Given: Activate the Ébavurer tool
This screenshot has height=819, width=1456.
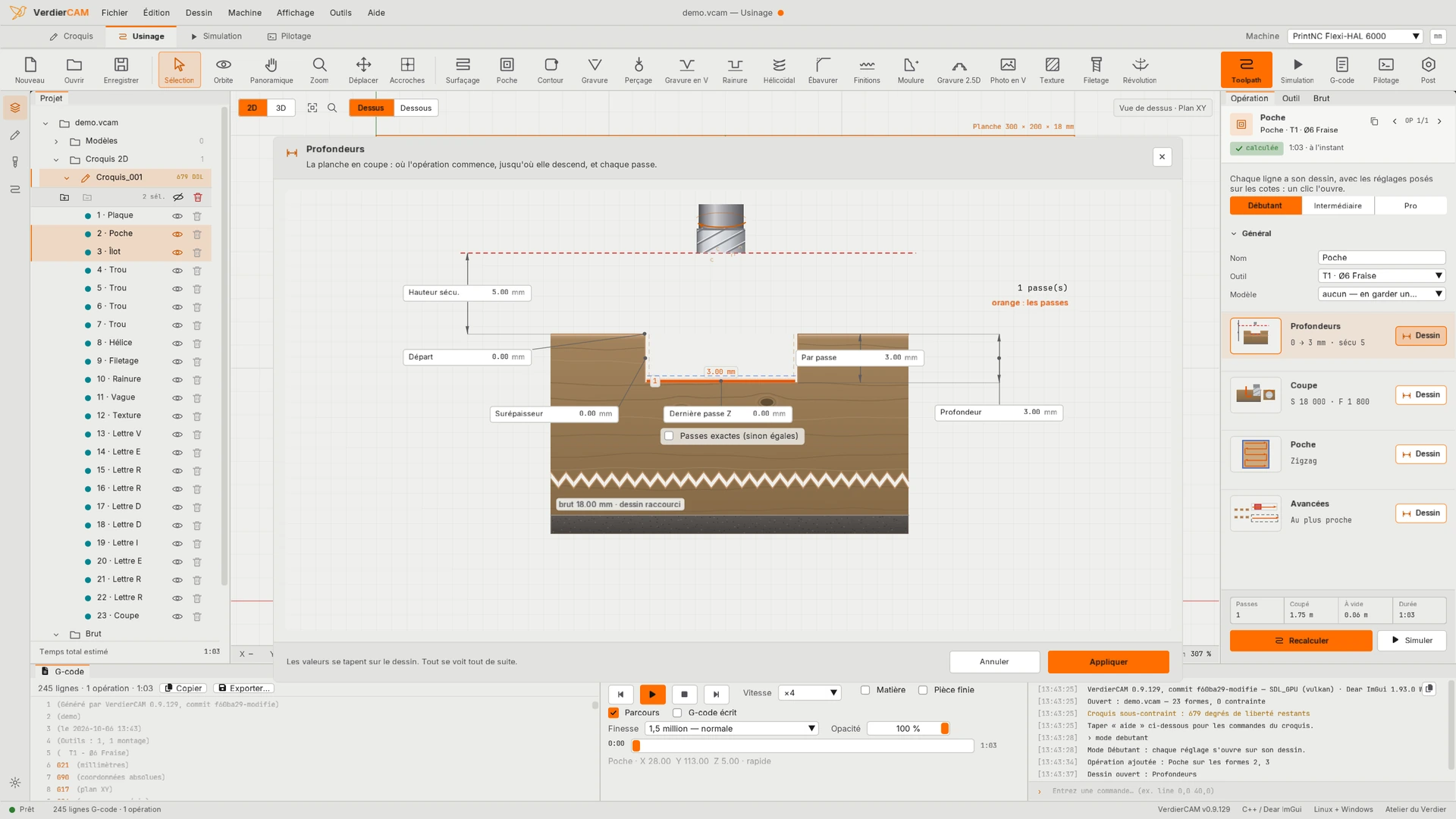Looking at the screenshot, I should pos(823,70).
